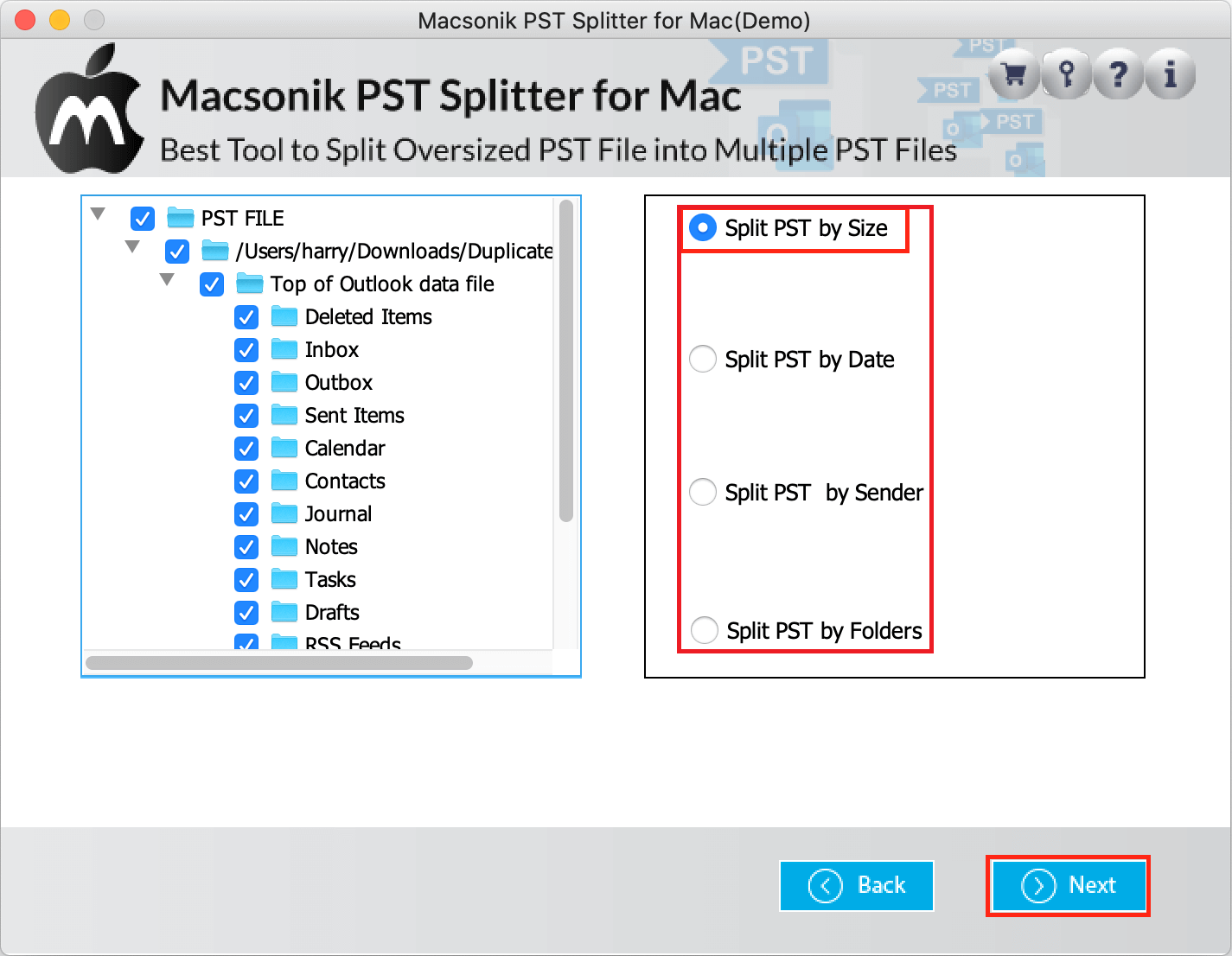Select the Journal tree entry
This screenshot has height=956, width=1232.
(x=338, y=514)
